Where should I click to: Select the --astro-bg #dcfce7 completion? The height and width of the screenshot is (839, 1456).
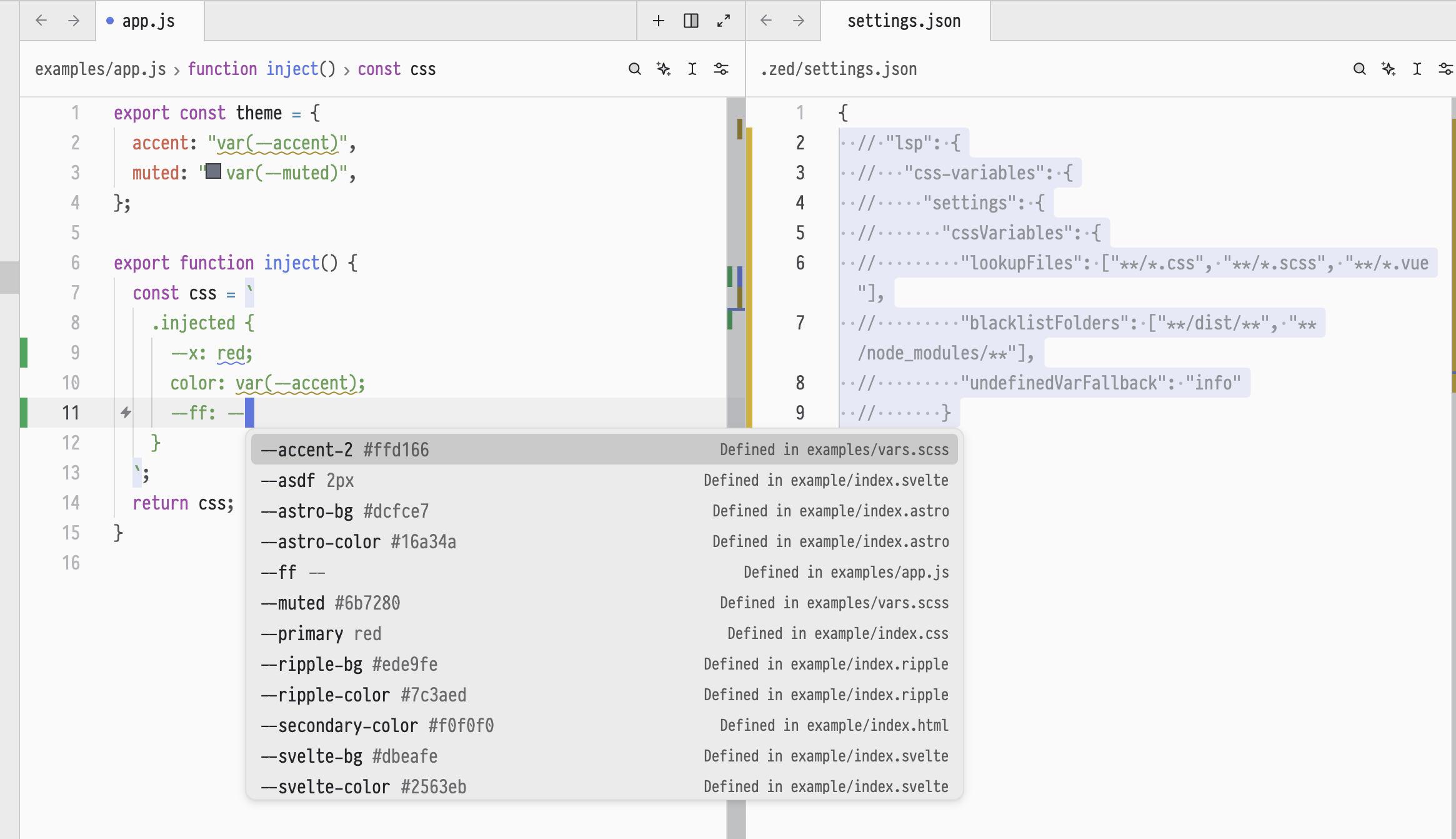click(x=604, y=511)
